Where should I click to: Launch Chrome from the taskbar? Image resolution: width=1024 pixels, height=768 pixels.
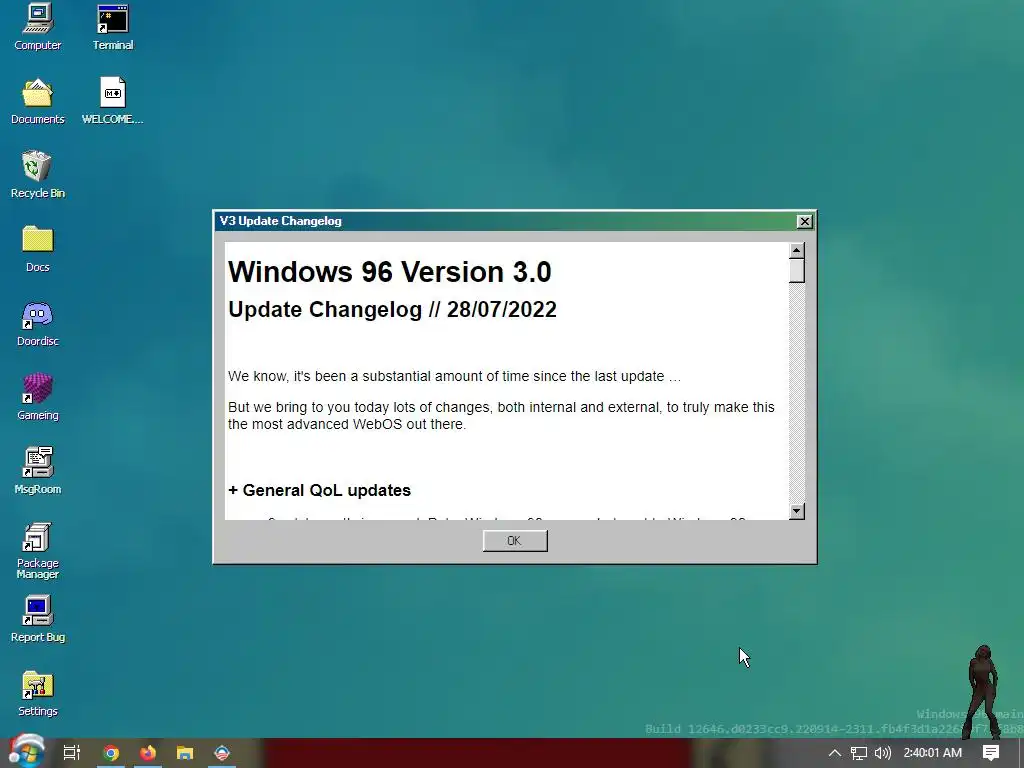(x=111, y=753)
